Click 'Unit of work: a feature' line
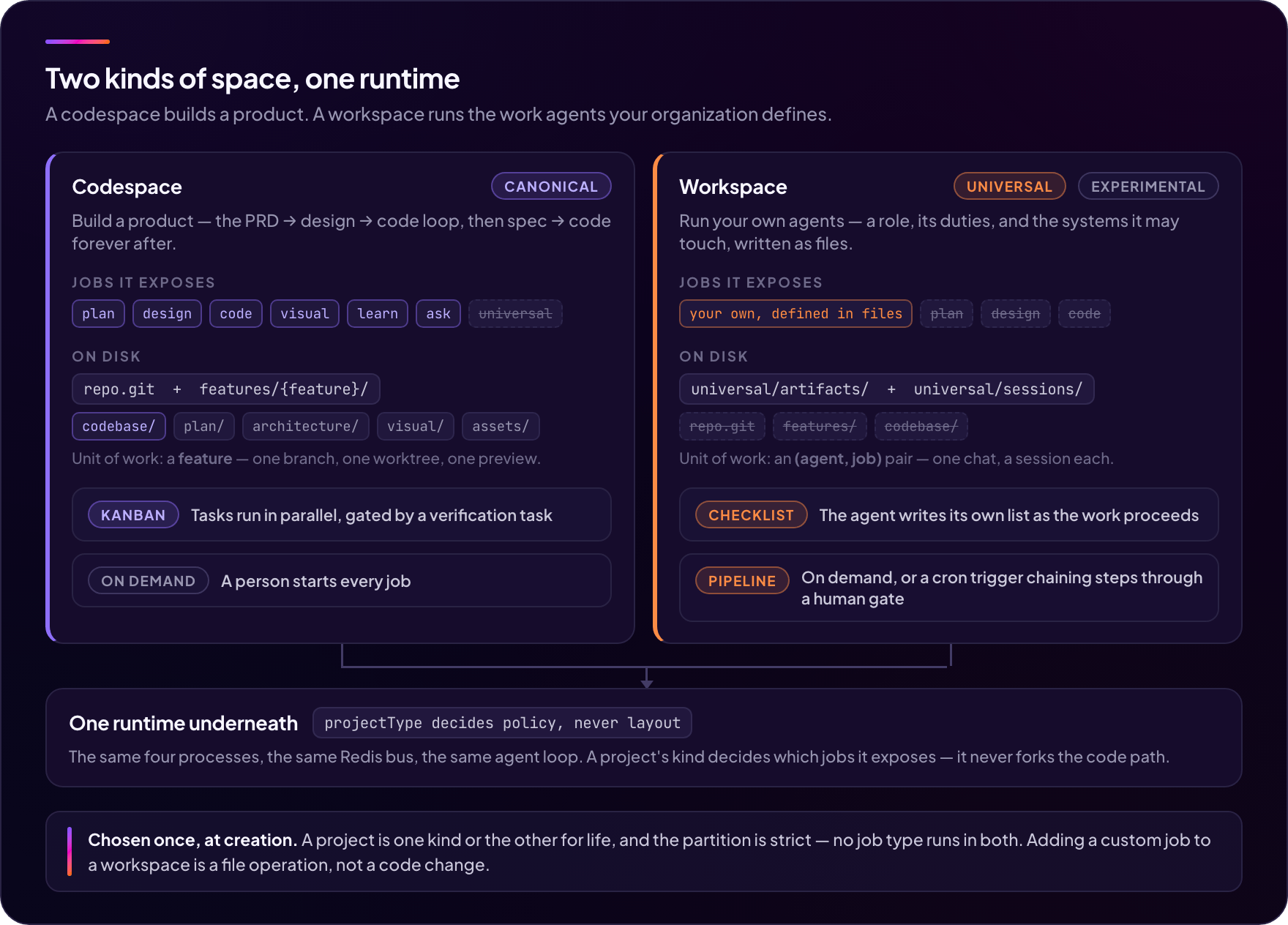Viewport: 1288px width, 925px height. [x=306, y=459]
